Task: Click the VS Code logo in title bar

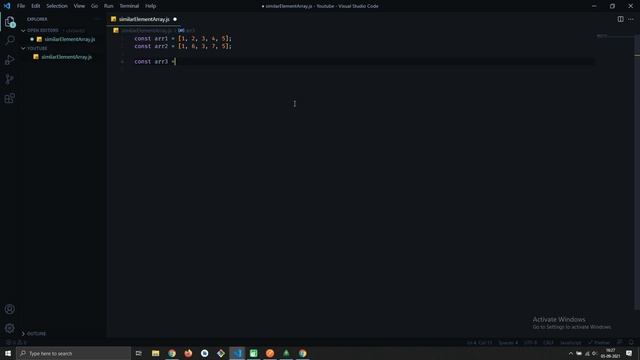Action: [7, 6]
